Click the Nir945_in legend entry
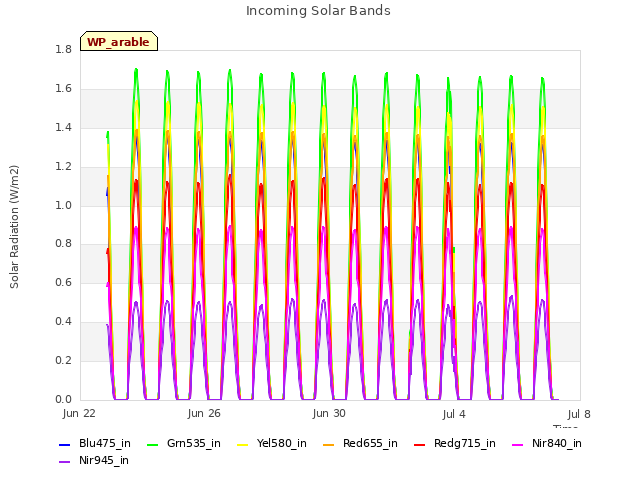Screen dimensions: 640x480 click(94, 461)
